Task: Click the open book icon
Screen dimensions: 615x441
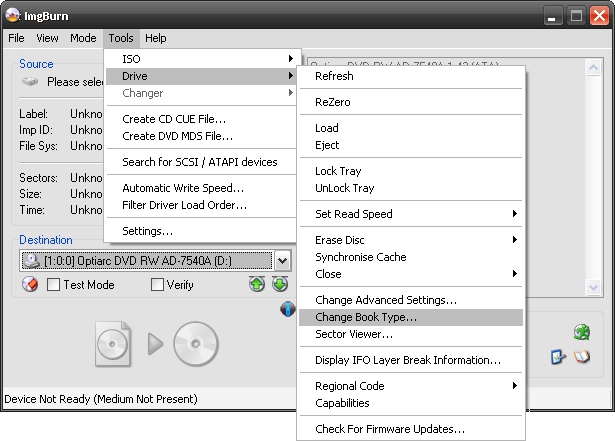Action: click(582, 357)
